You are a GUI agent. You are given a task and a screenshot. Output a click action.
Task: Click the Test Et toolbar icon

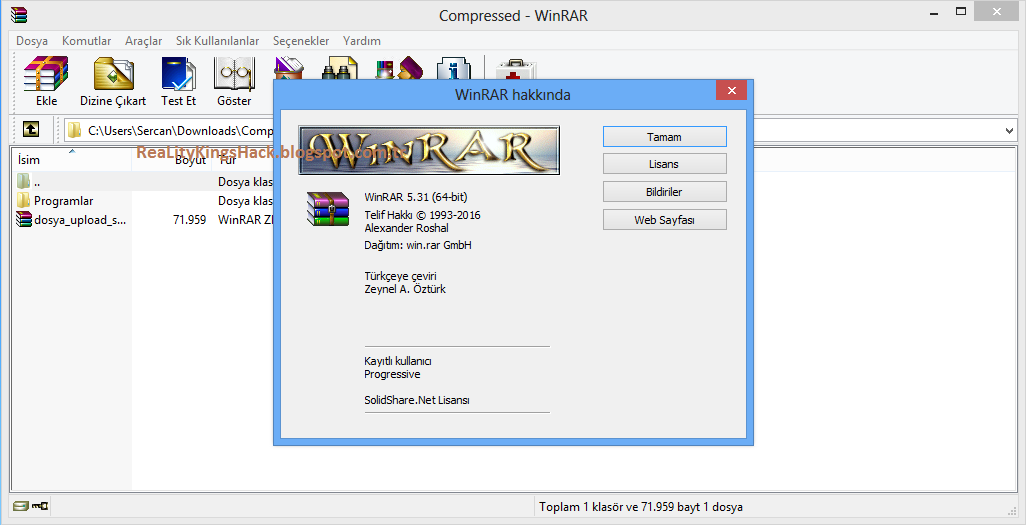(x=179, y=74)
